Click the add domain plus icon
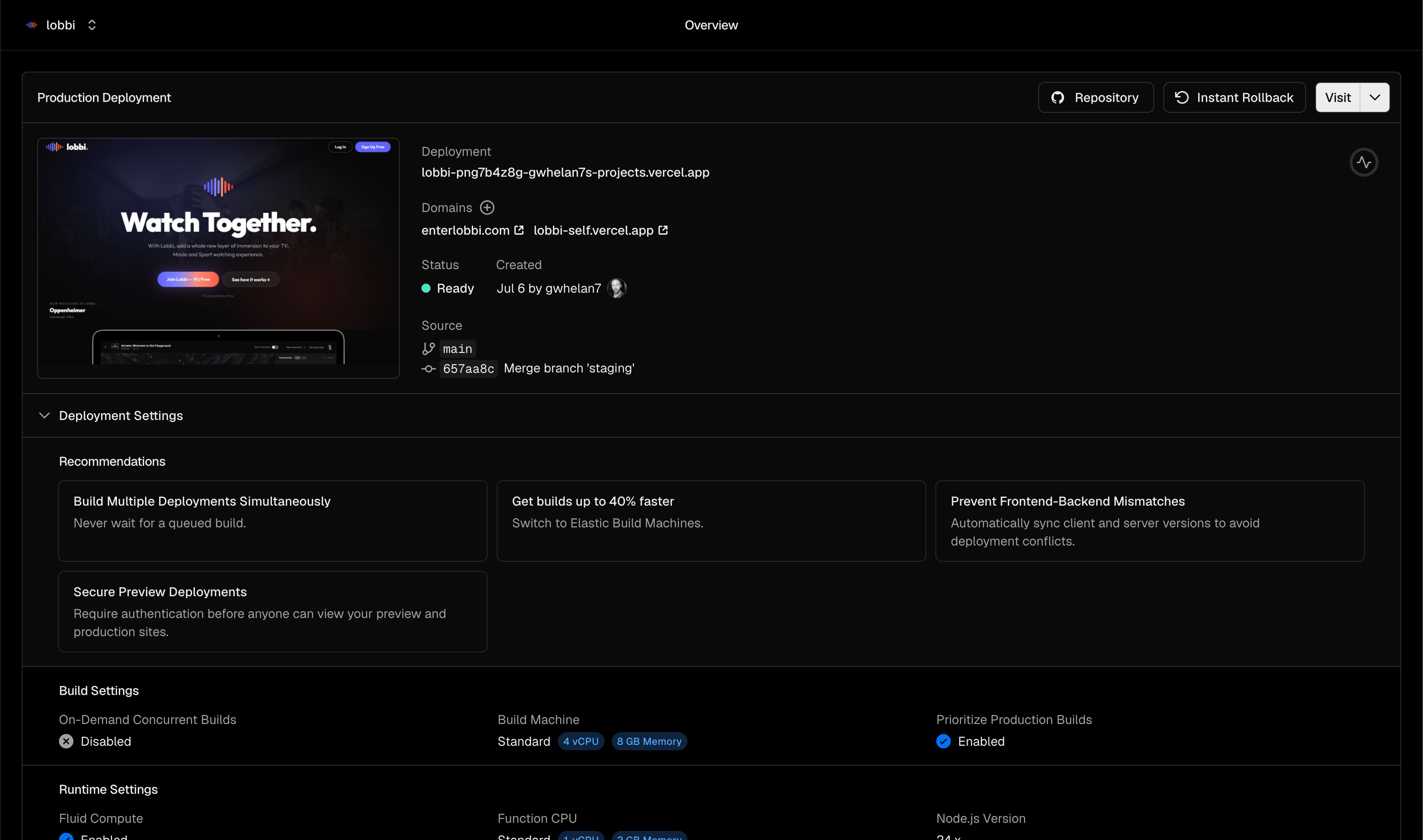This screenshot has width=1423, height=840. (487, 208)
